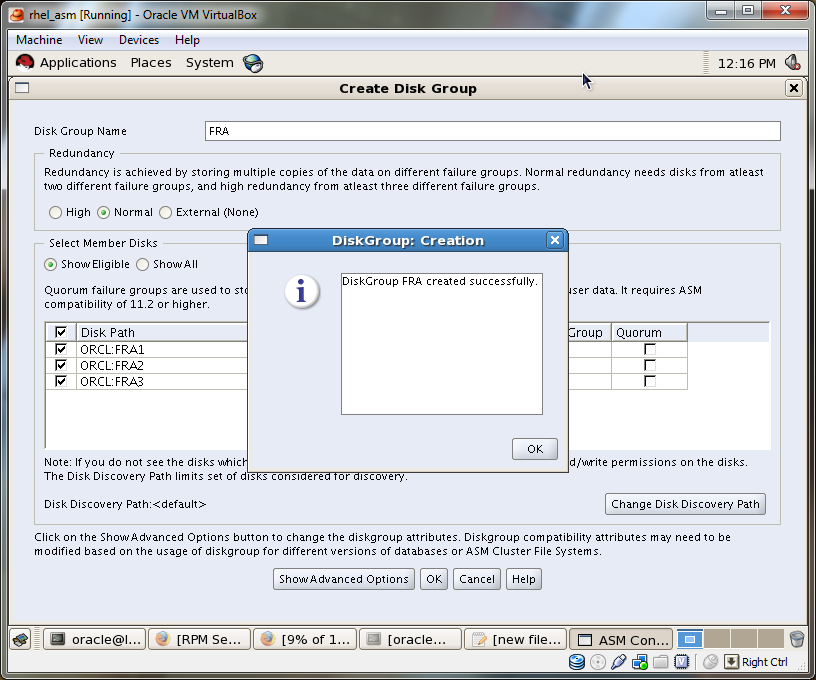Click Show Advanced Options button

click(344, 579)
